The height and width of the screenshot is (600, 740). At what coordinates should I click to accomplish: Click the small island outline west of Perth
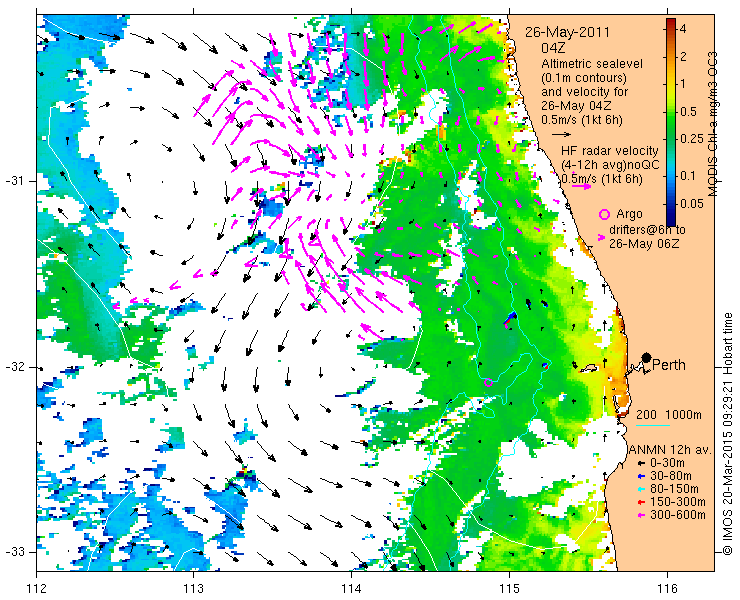click(589, 367)
